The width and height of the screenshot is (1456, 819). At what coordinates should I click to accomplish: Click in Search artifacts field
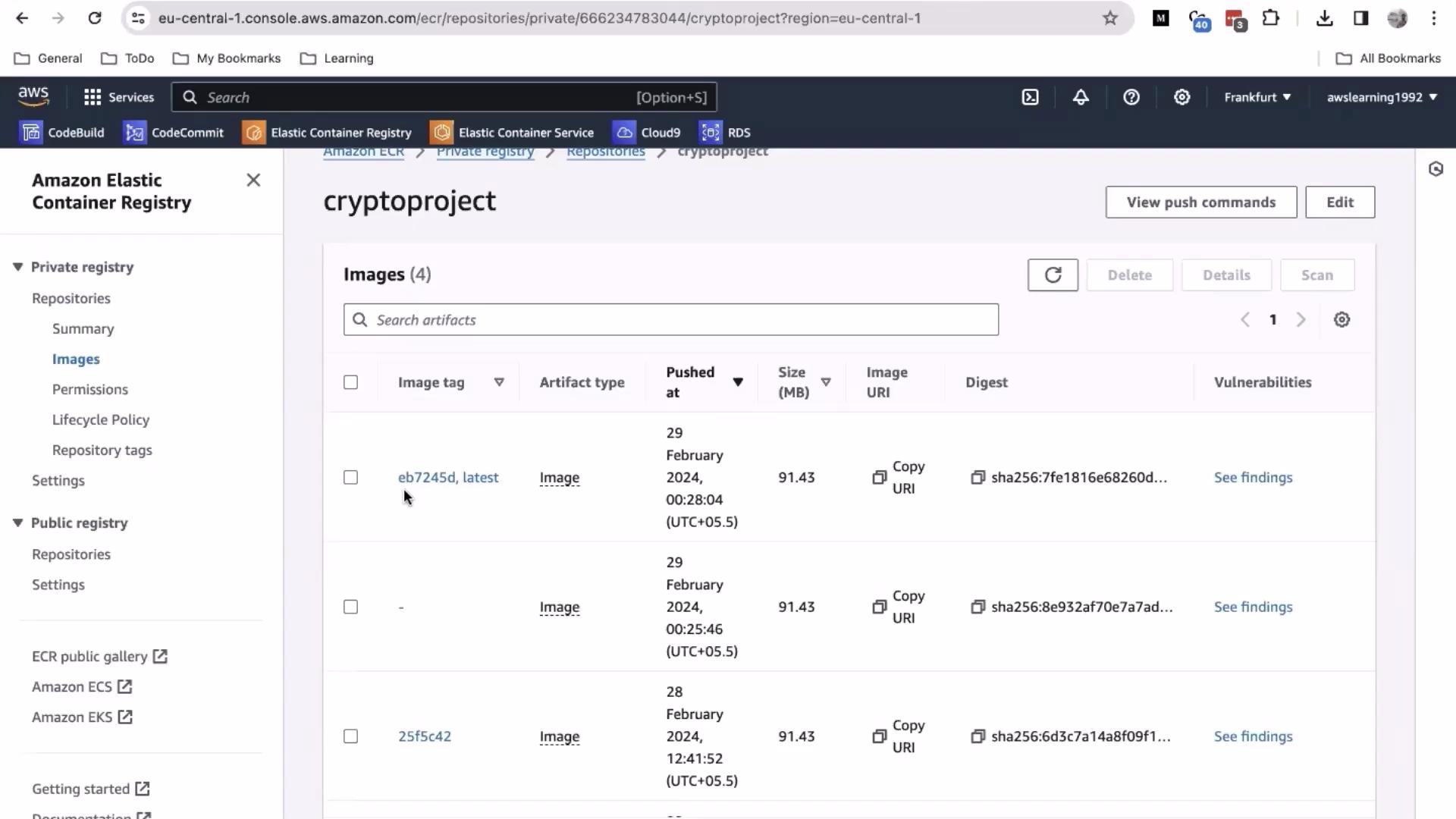point(671,320)
